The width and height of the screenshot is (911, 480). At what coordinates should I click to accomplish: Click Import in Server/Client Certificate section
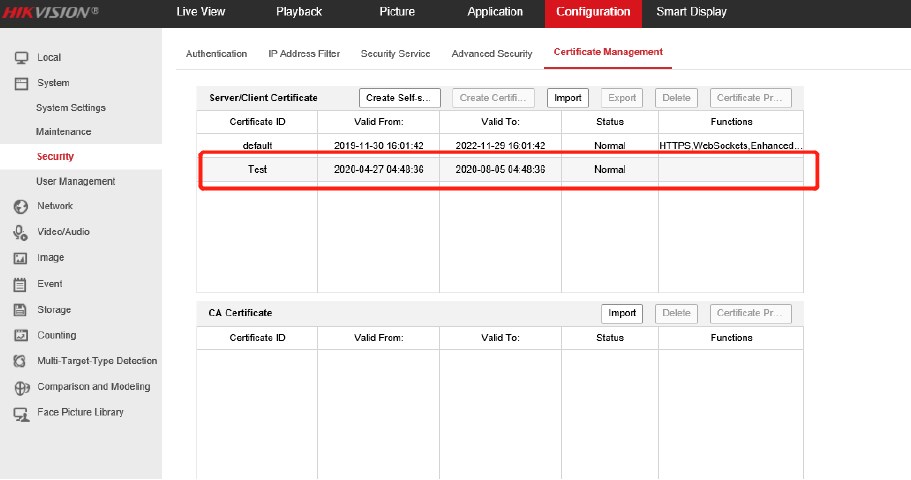(567, 98)
